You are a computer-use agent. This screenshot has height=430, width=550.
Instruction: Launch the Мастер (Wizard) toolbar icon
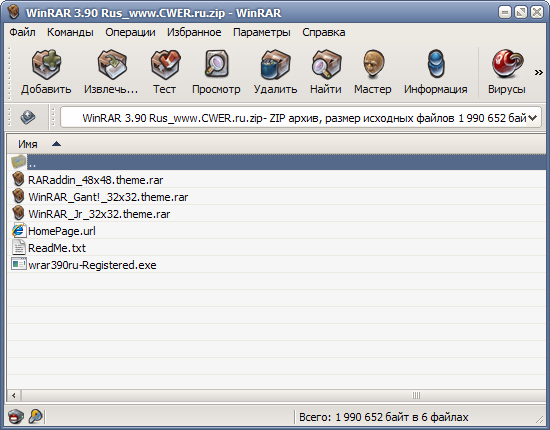[373, 64]
